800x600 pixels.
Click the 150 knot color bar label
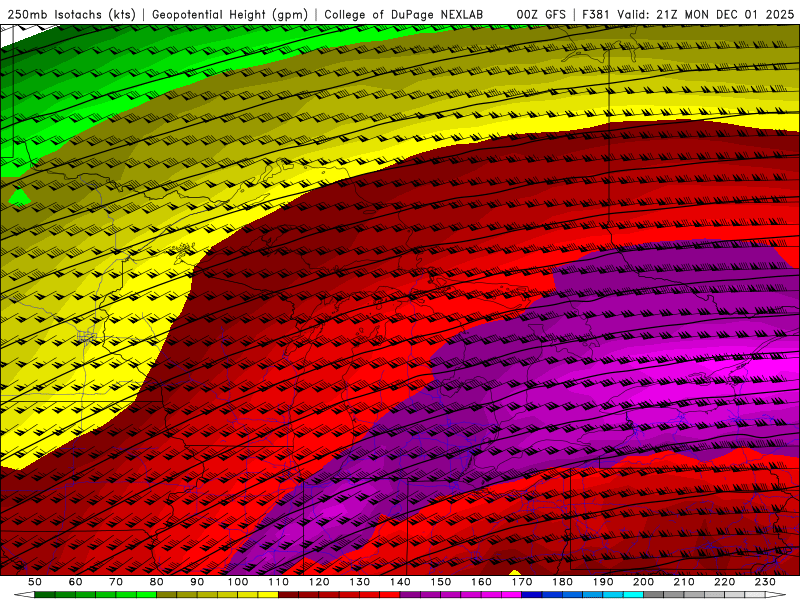click(x=441, y=582)
